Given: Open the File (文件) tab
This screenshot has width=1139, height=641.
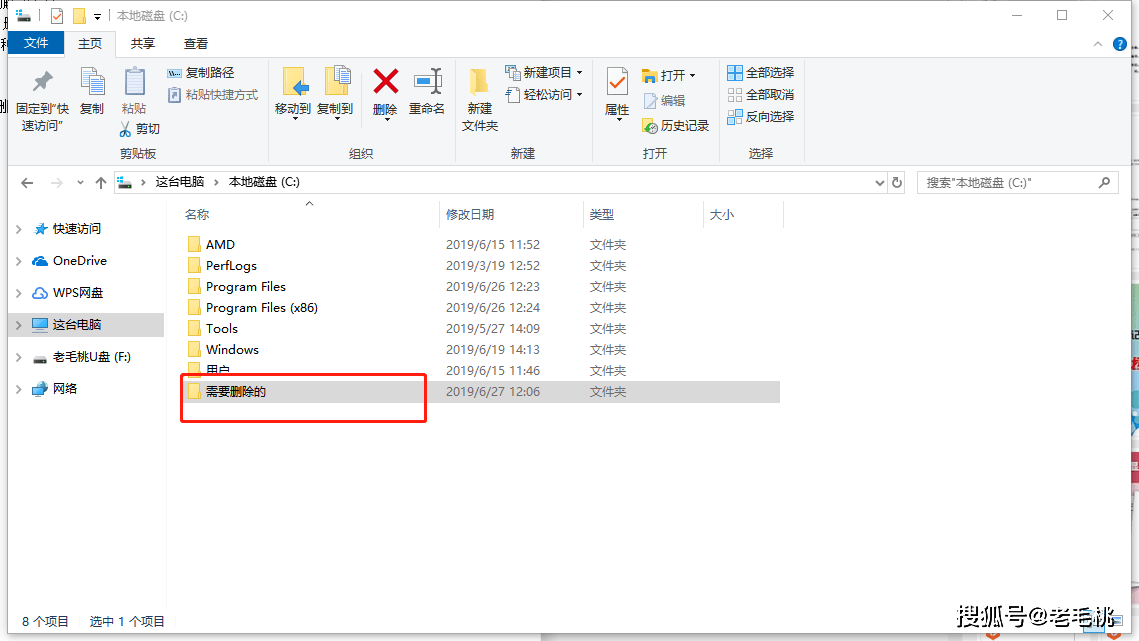Looking at the screenshot, I should [36, 44].
